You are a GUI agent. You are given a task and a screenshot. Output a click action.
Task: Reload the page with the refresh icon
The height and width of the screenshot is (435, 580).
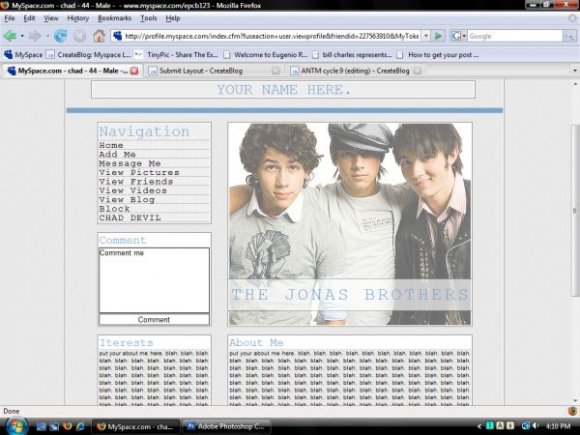[60, 36]
